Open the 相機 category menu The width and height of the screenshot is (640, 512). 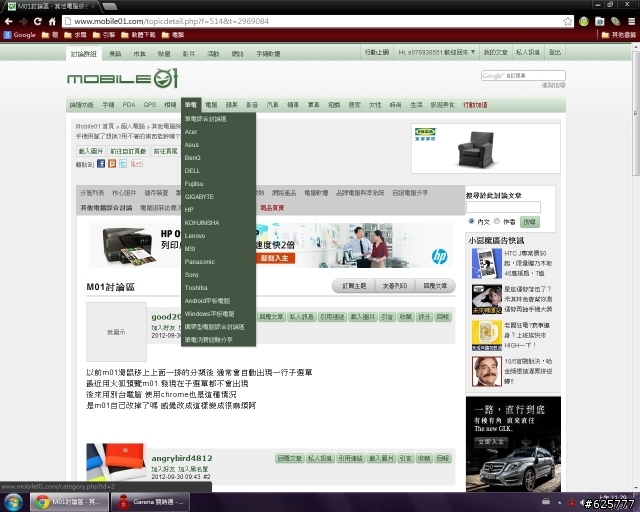(x=170, y=105)
